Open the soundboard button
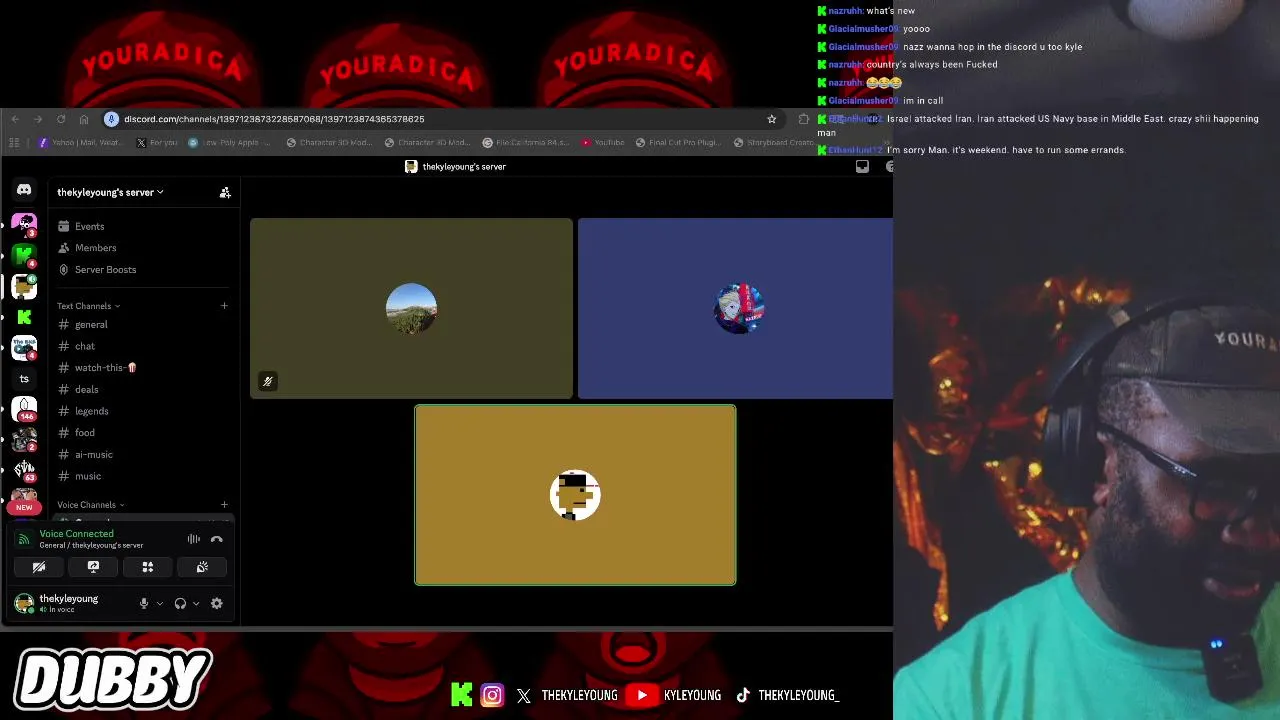1280x720 pixels. click(202, 567)
